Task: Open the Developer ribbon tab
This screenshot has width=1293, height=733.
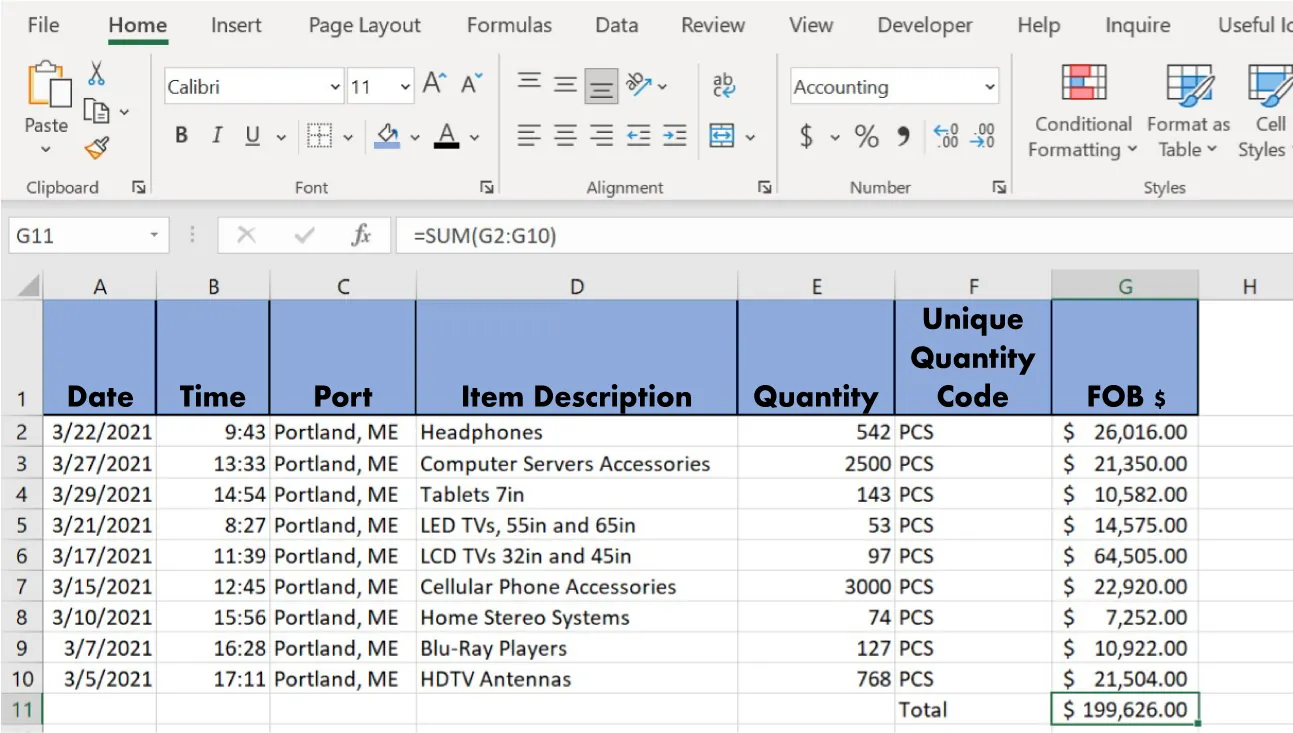Action: [x=925, y=25]
